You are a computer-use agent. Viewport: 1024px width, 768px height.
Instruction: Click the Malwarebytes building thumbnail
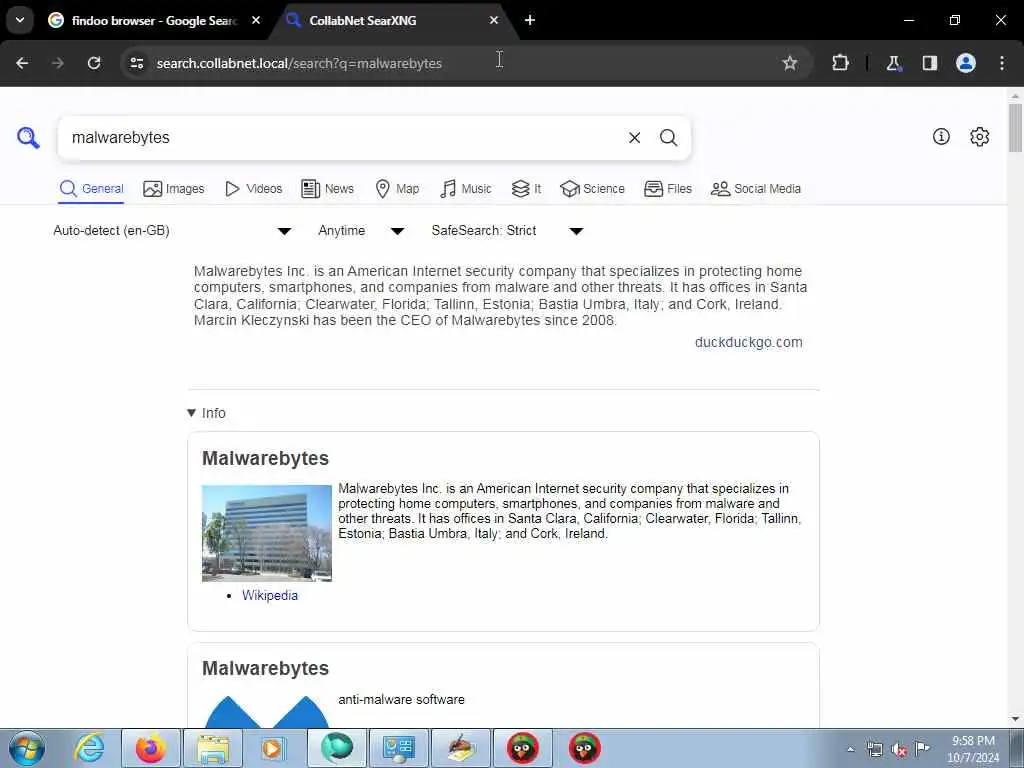[x=266, y=533]
